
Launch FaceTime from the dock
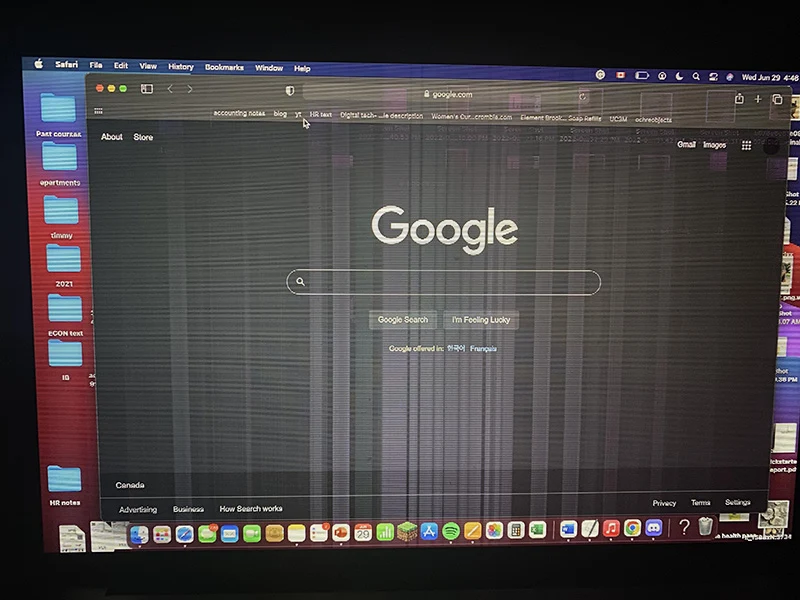pyautogui.click(x=252, y=534)
